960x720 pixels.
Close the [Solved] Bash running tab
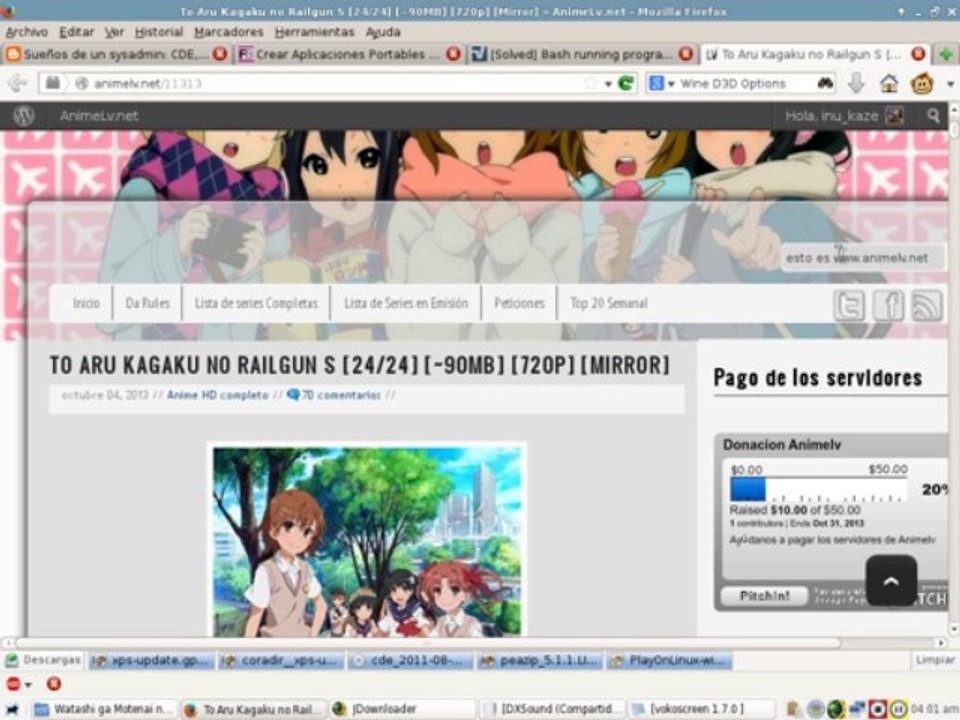[686, 54]
